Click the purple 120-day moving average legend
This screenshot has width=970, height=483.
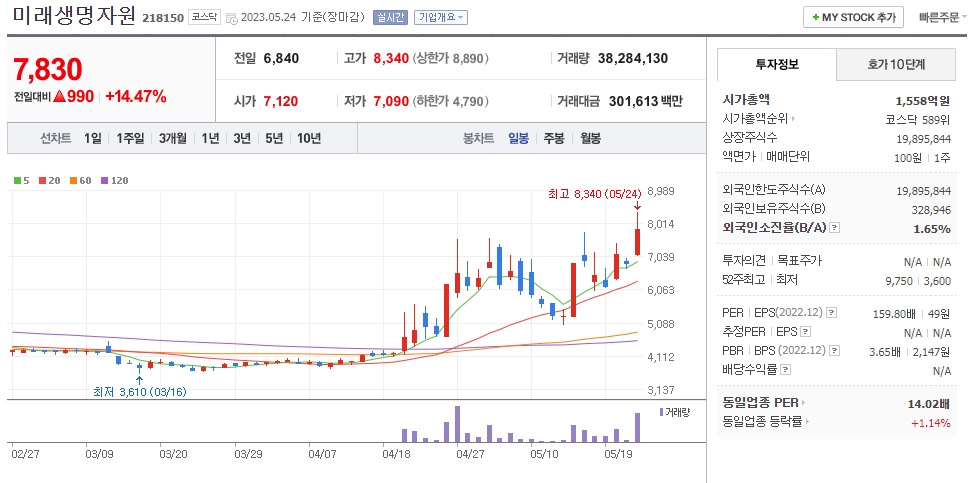(x=114, y=181)
